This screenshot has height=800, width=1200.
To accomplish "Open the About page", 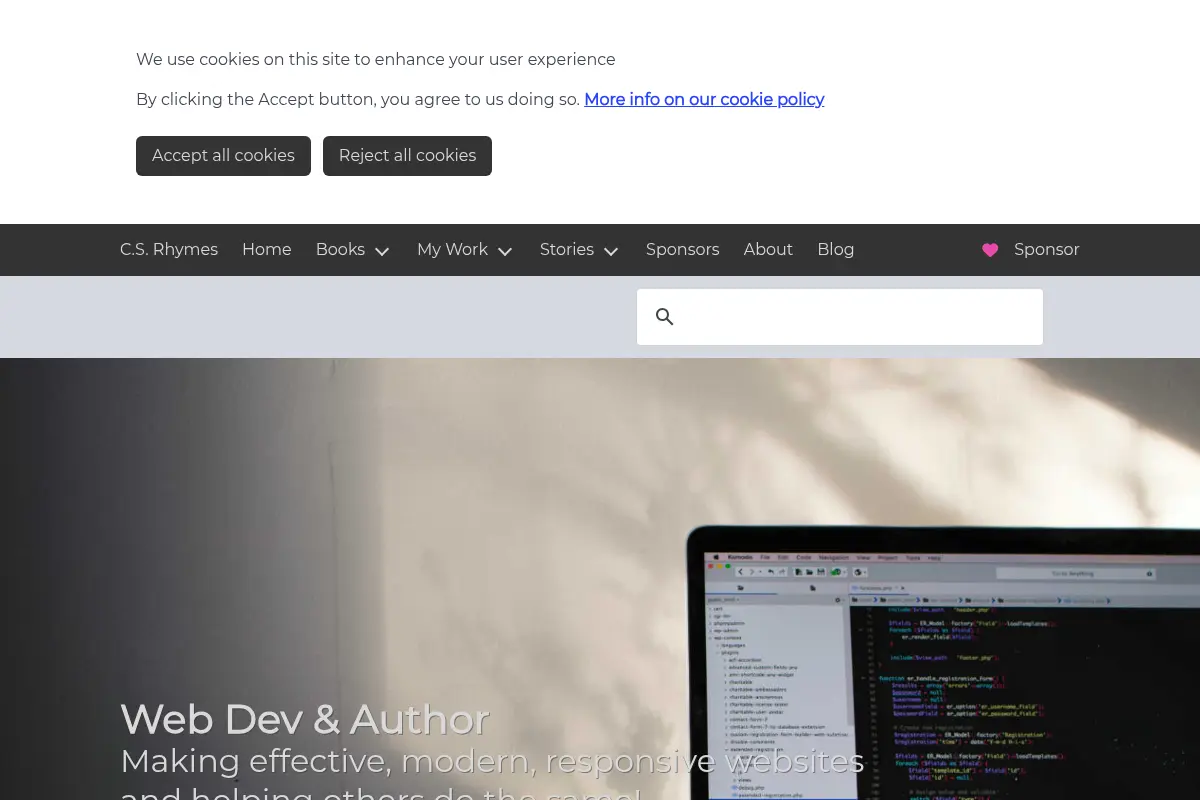I will pos(768,250).
